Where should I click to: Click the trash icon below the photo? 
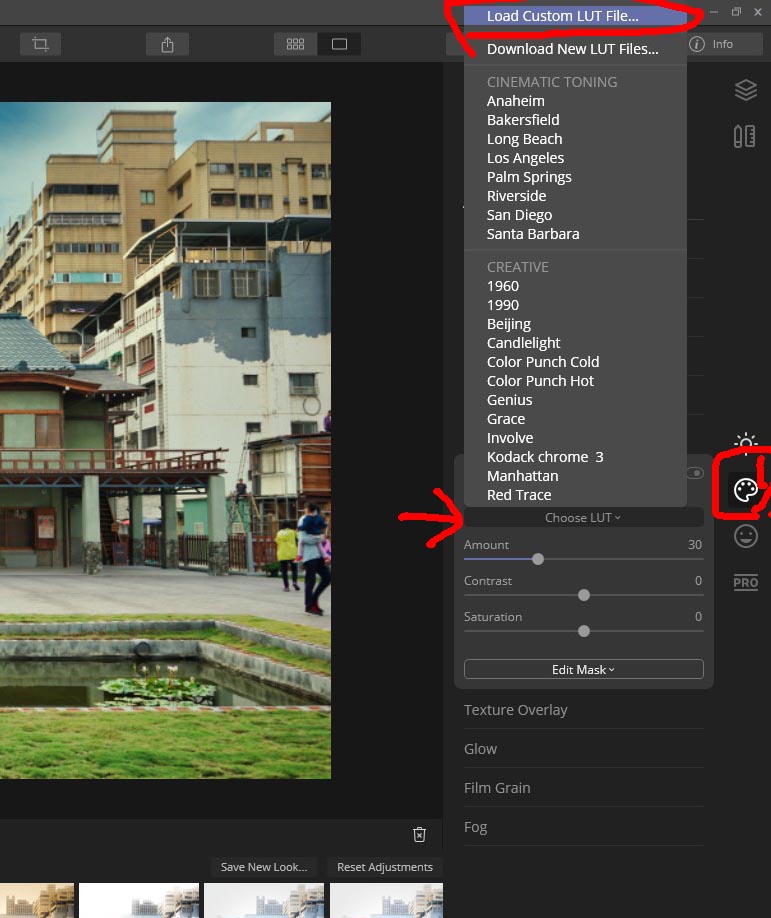click(420, 834)
